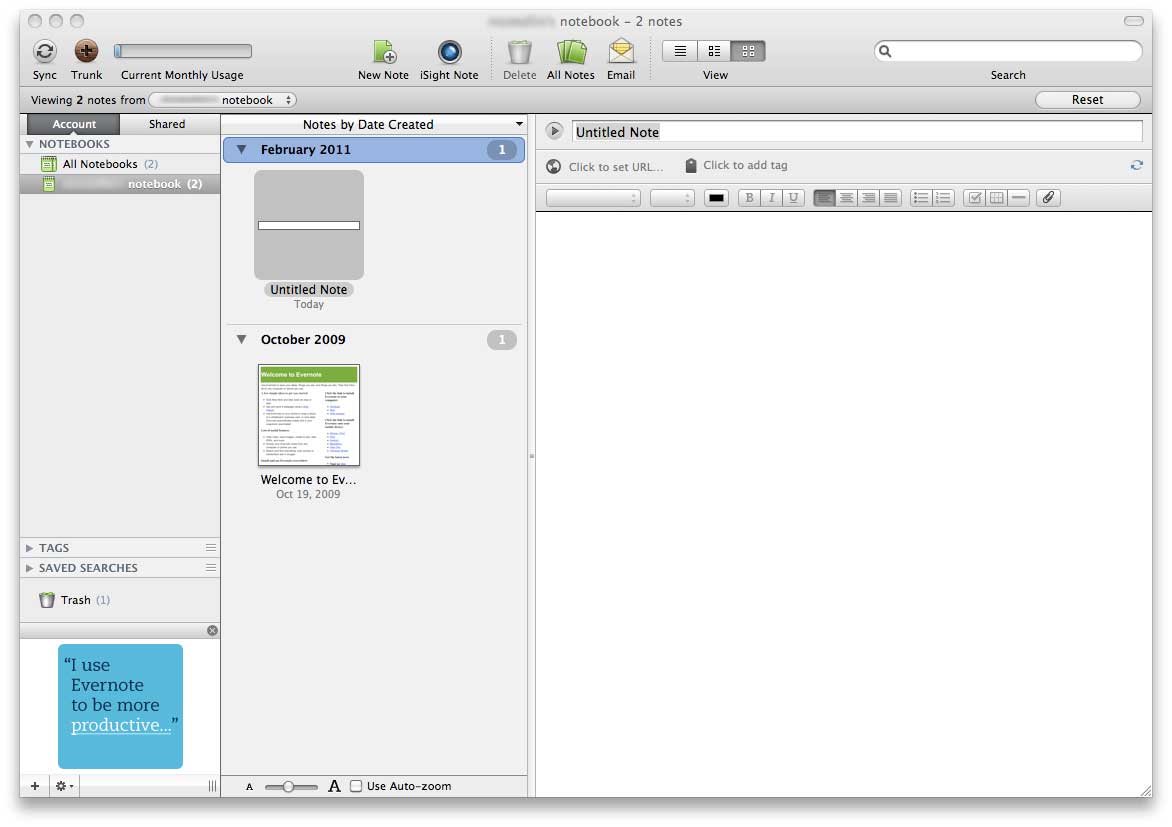Click the Email envelope icon
Viewport: 1172px width, 827px height.
[x=621, y=52]
